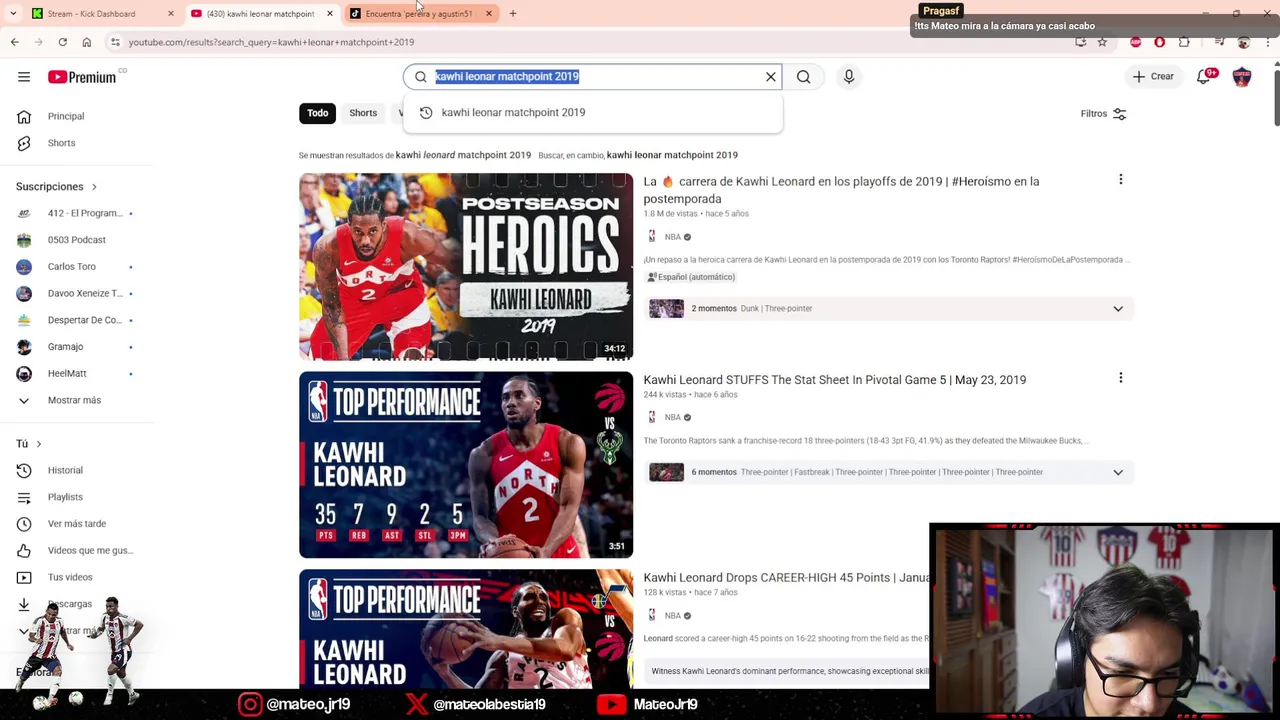This screenshot has height=720, width=1280.
Task: Open the YouTube hamburger guide menu
Action: [24, 77]
